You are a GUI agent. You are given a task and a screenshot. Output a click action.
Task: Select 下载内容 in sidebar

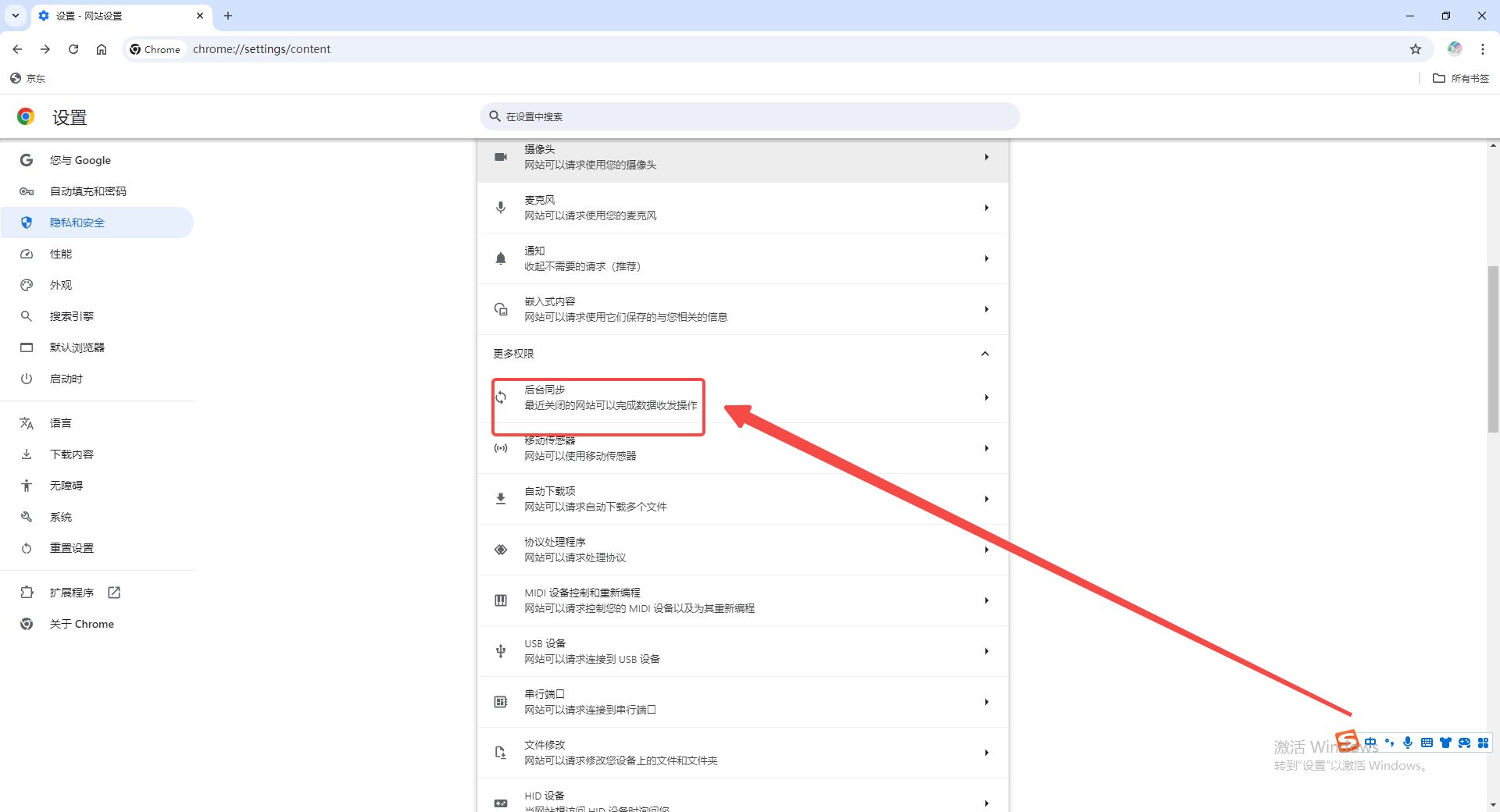click(x=97, y=454)
